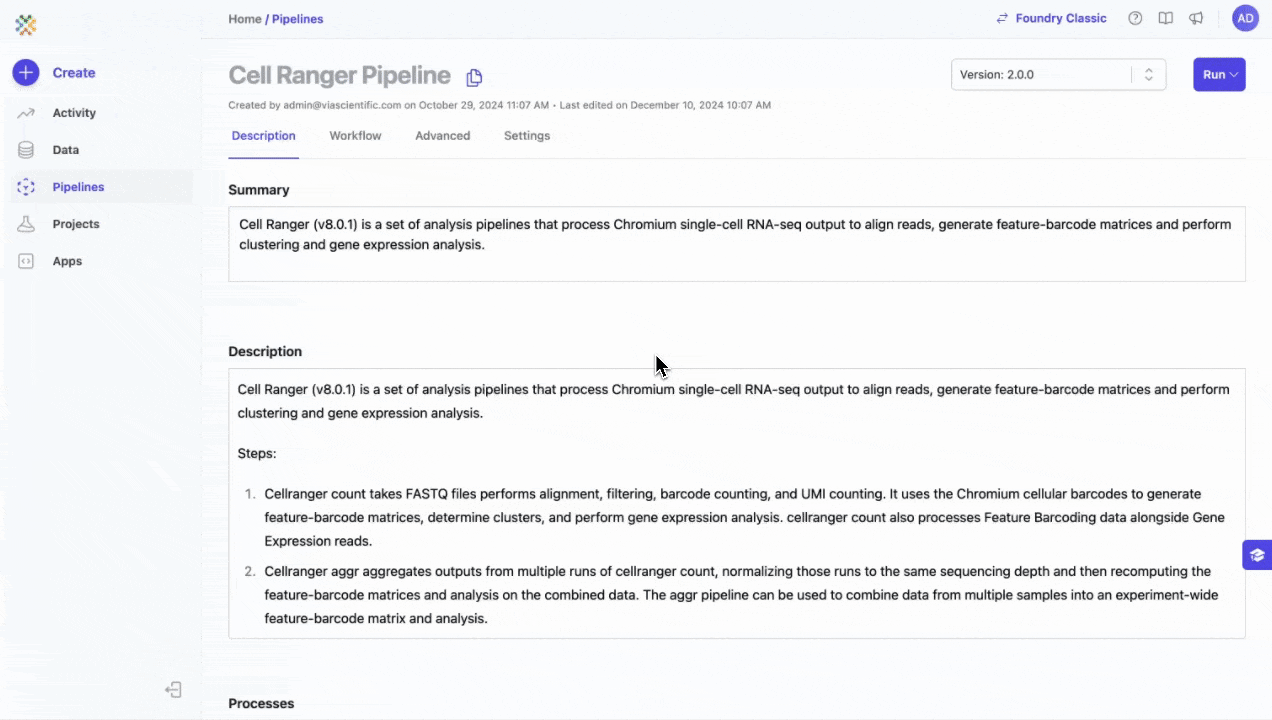Collapse the sidebar with bottom arrow icon
This screenshot has width=1272, height=720.
point(174,689)
